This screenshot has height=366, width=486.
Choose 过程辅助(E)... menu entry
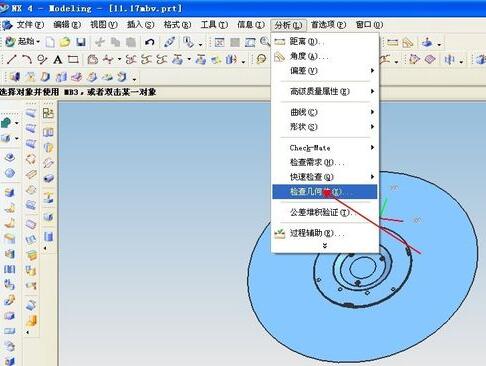[x=325, y=233]
